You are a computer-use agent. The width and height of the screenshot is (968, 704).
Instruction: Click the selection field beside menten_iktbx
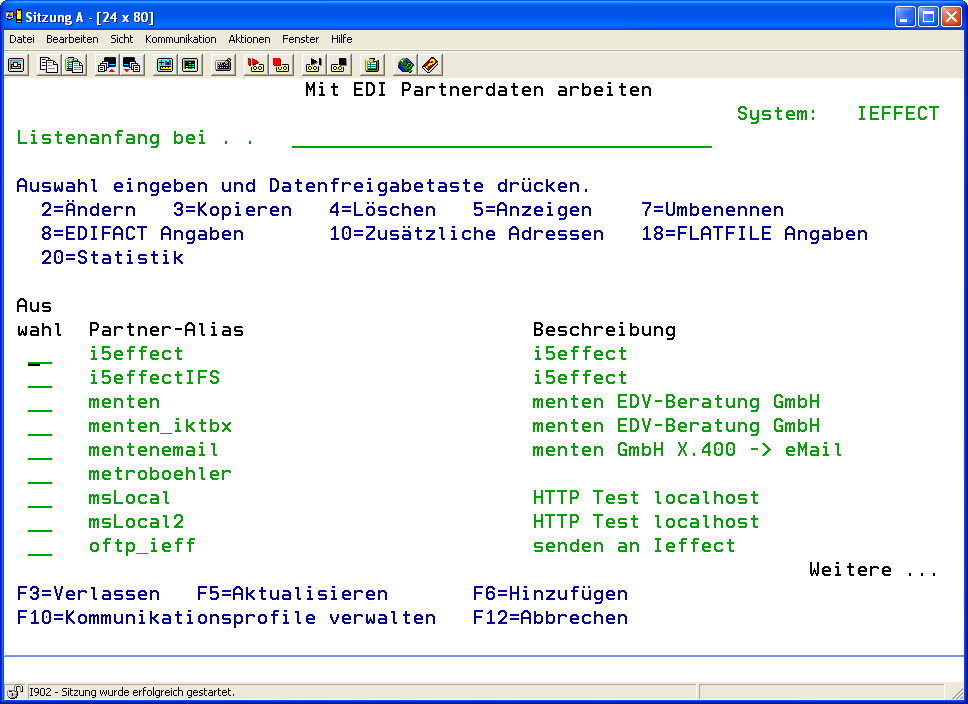click(40, 427)
